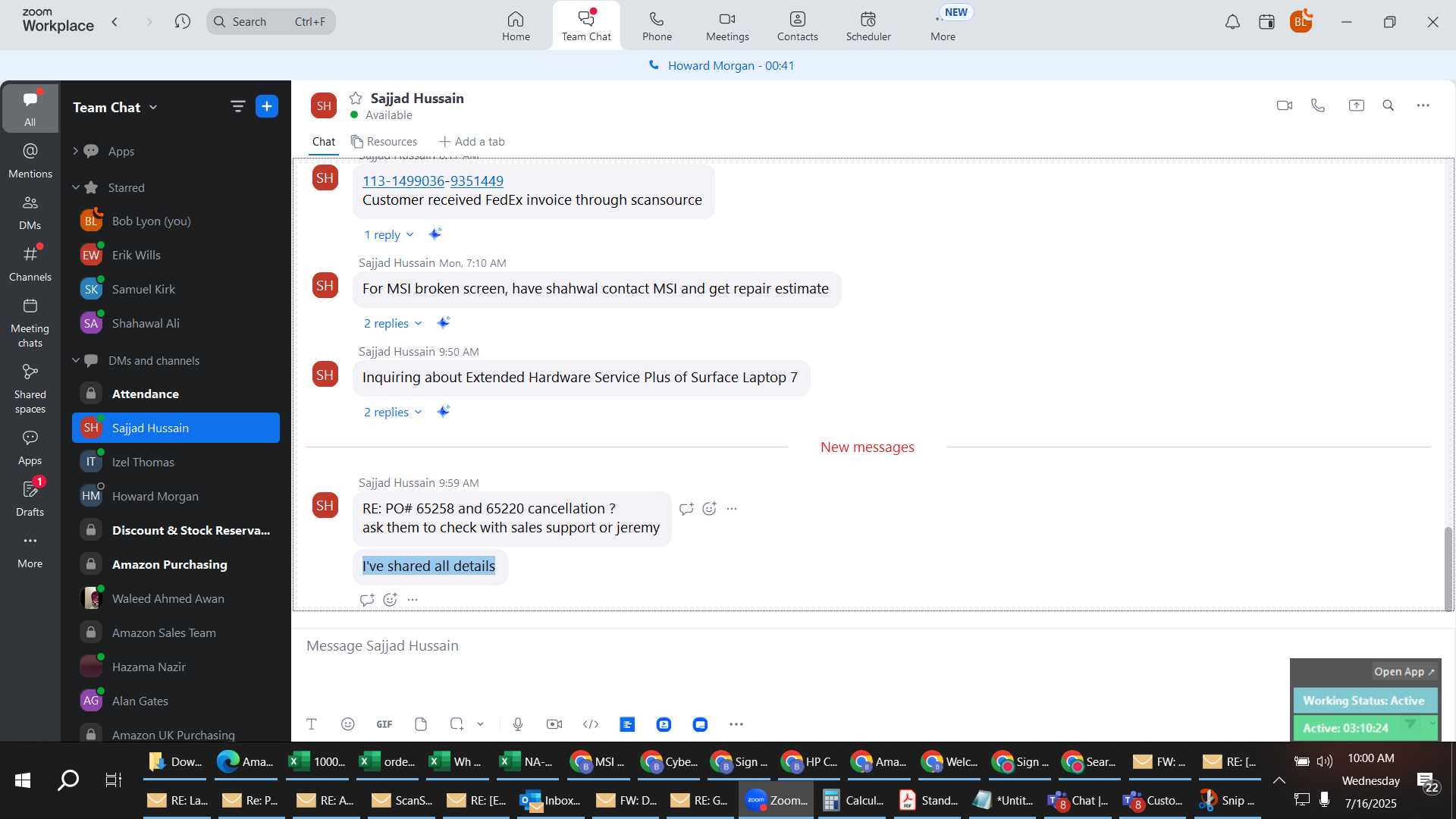Switch to the Home tab

click(x=516, y=26)
